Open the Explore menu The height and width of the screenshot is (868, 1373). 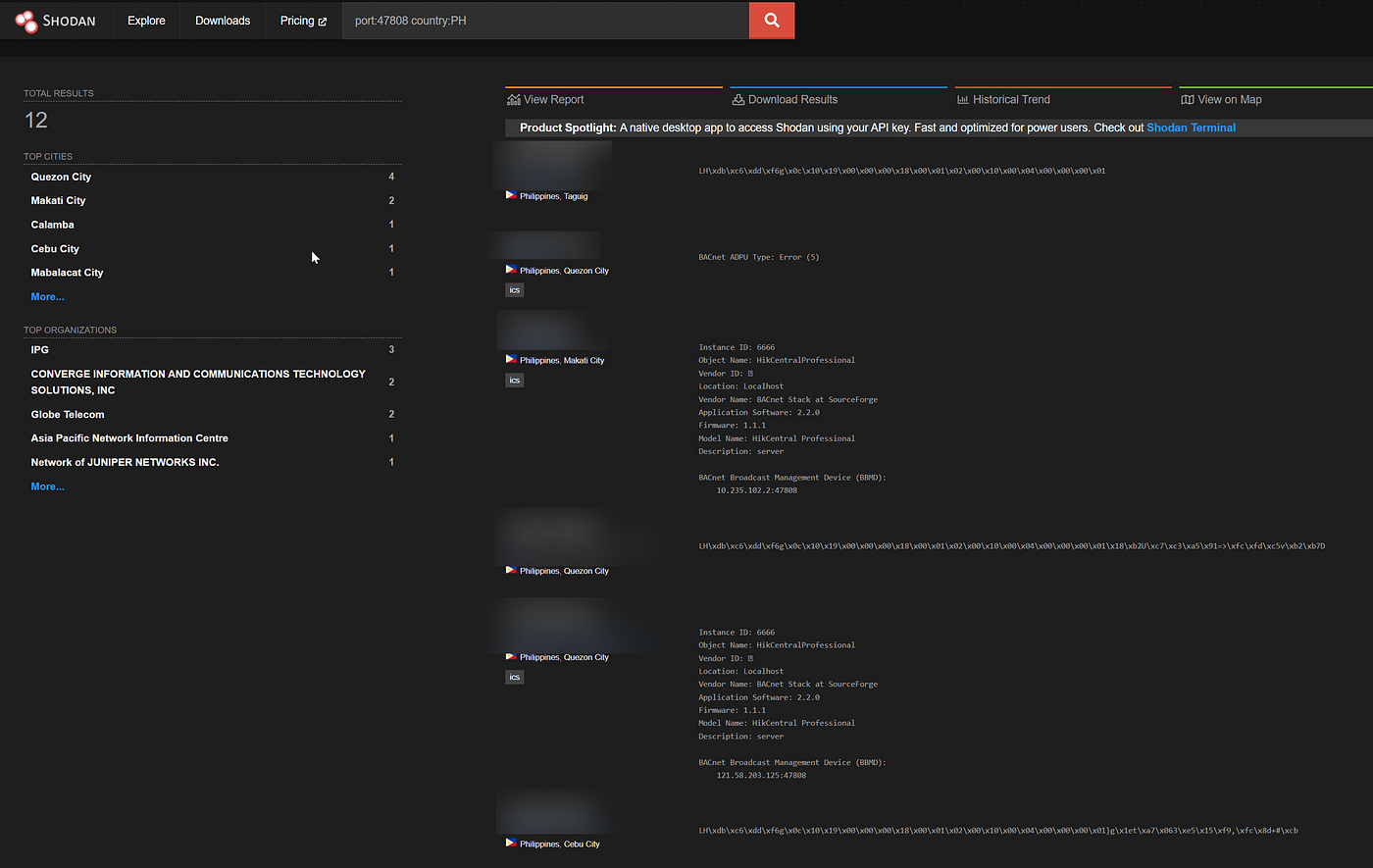tap(146, 21)
